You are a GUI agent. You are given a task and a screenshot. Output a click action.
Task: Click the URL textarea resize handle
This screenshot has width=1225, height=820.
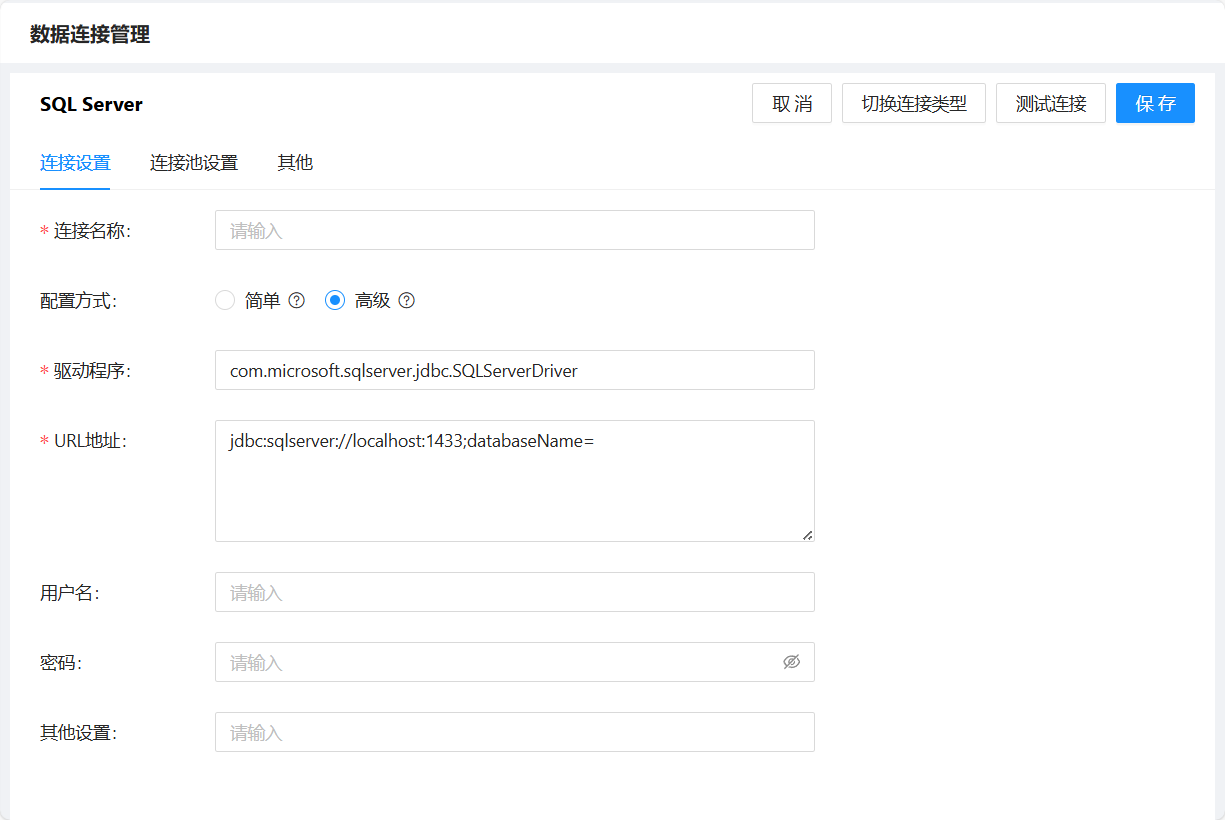(807, 535)
